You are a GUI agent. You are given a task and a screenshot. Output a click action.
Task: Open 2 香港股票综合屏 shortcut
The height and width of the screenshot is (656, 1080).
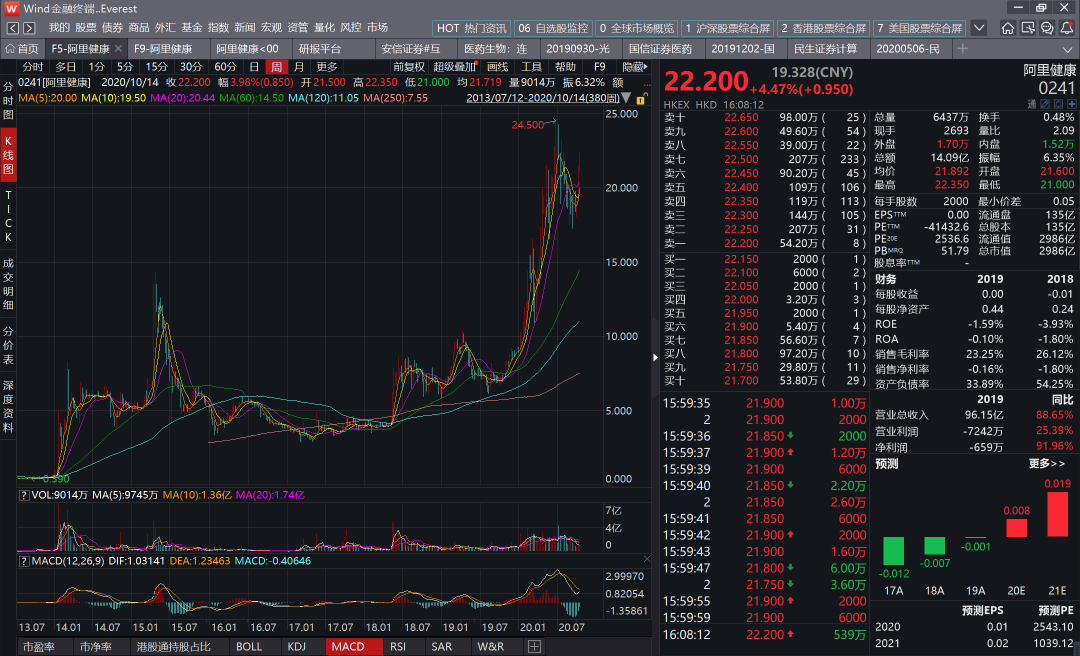coord(823,28)
